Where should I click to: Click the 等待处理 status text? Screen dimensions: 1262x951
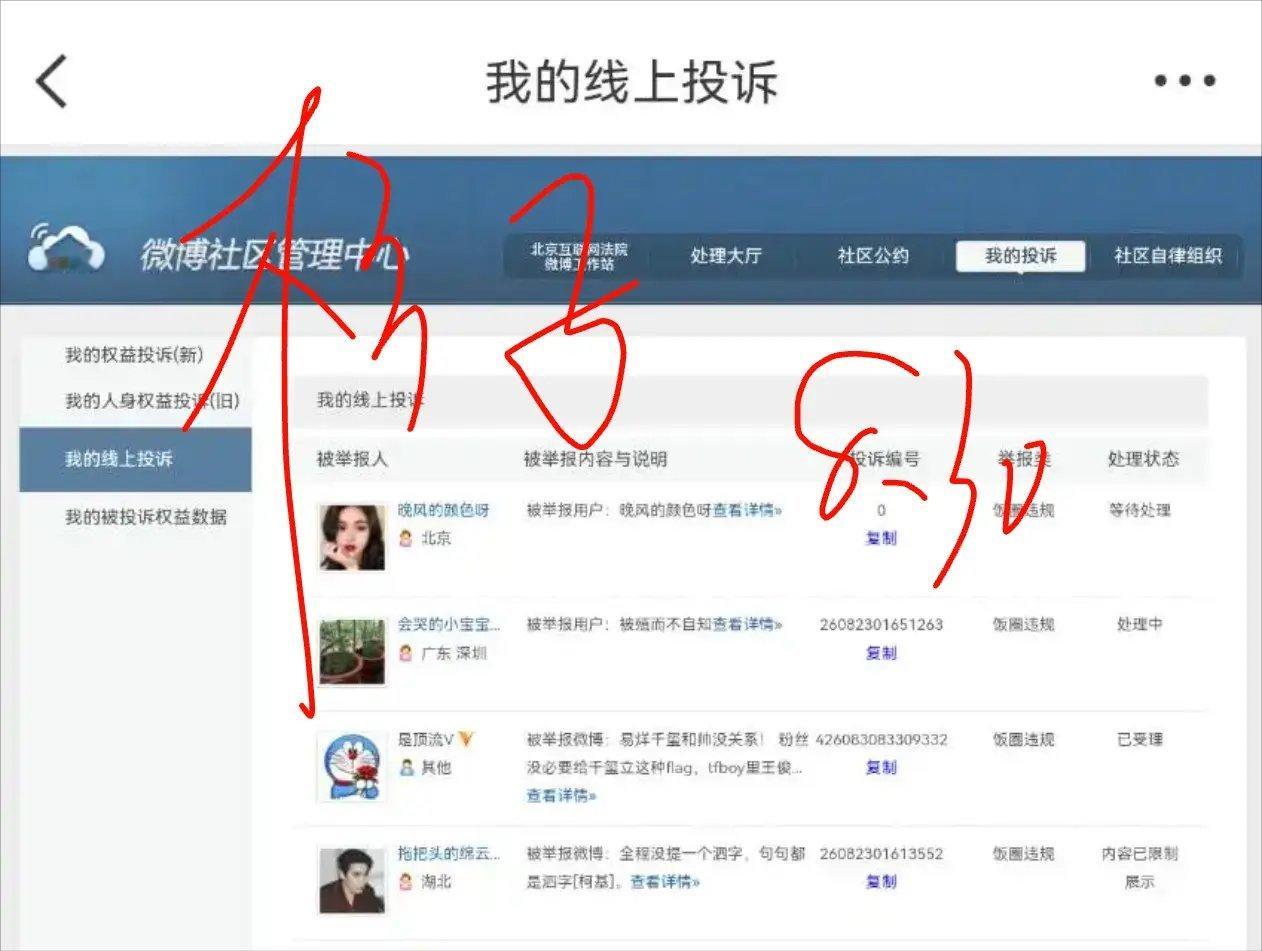point(1140,510)
